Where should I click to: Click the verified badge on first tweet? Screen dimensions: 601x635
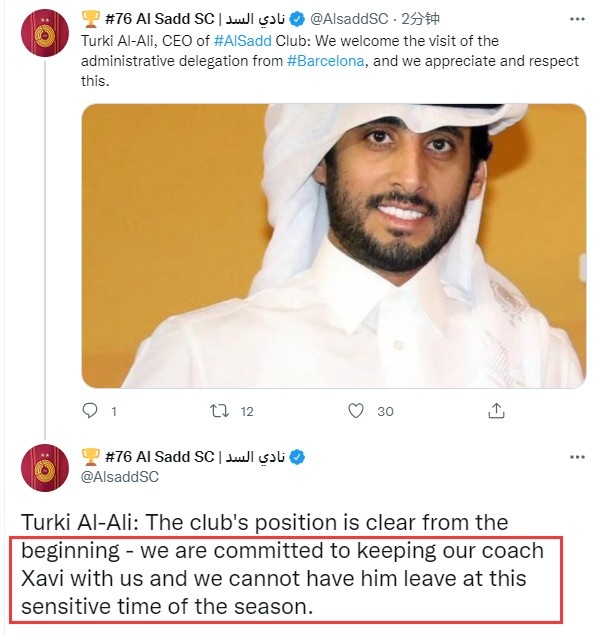tap(298, 19)
